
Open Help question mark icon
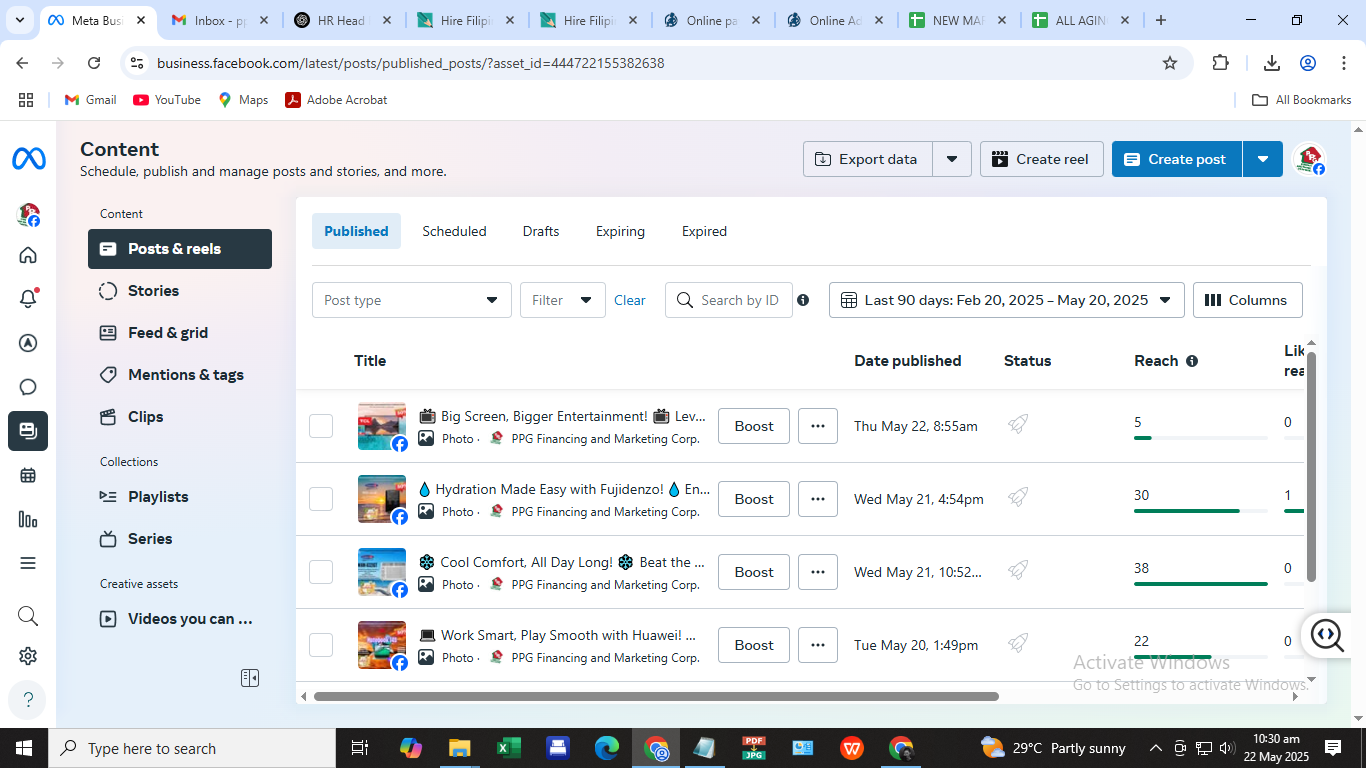(x=28, y=699)
